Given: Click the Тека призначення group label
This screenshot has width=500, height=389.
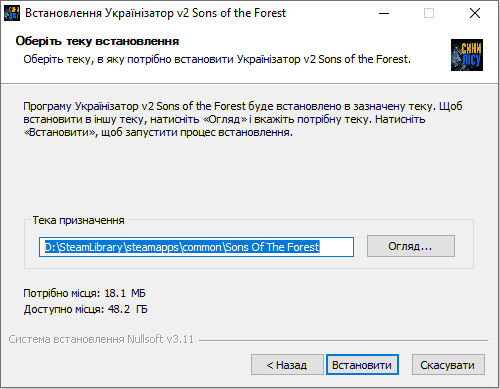Looking at the screenshot, I should point(78,220).
